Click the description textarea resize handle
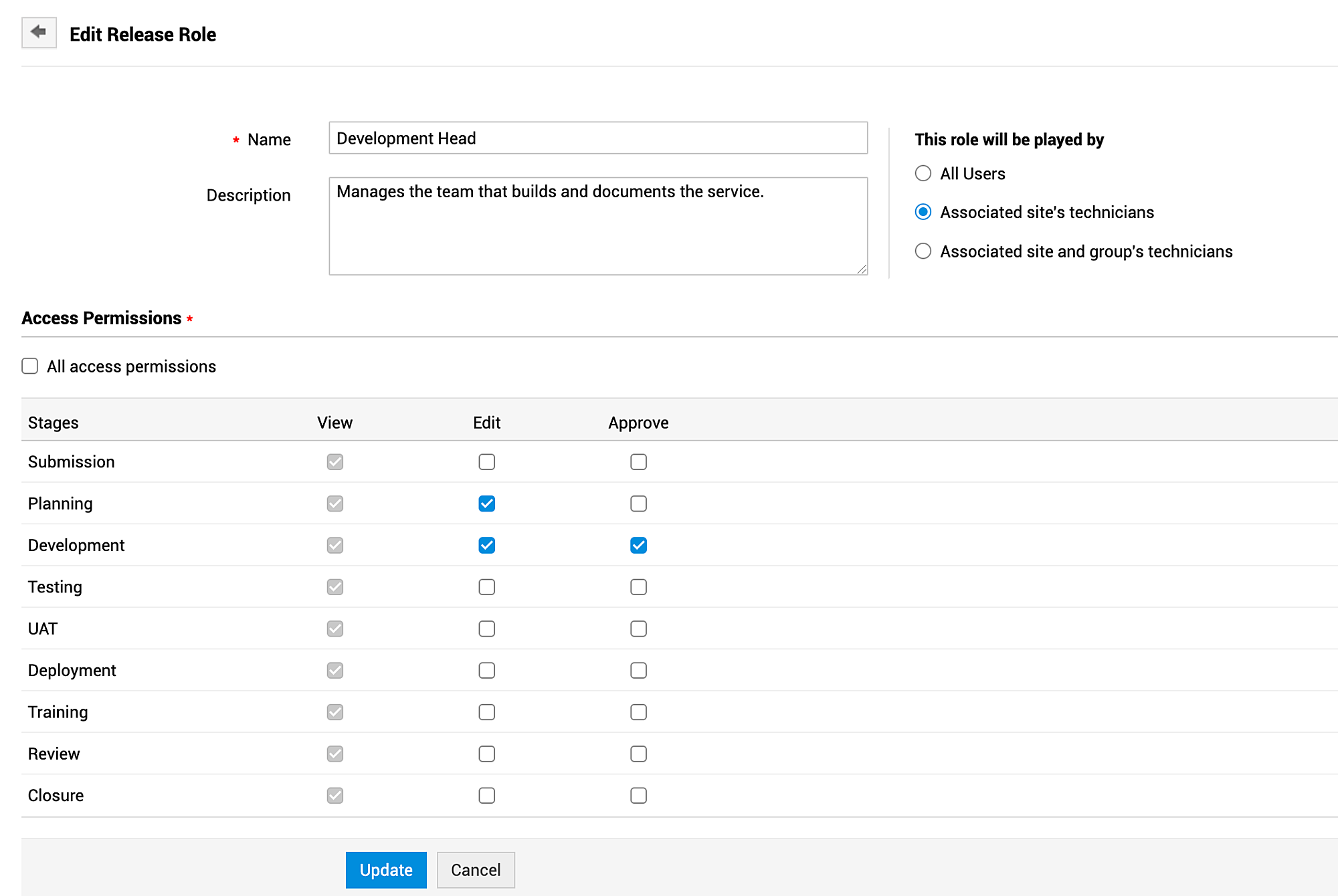 tap(862, 269)
